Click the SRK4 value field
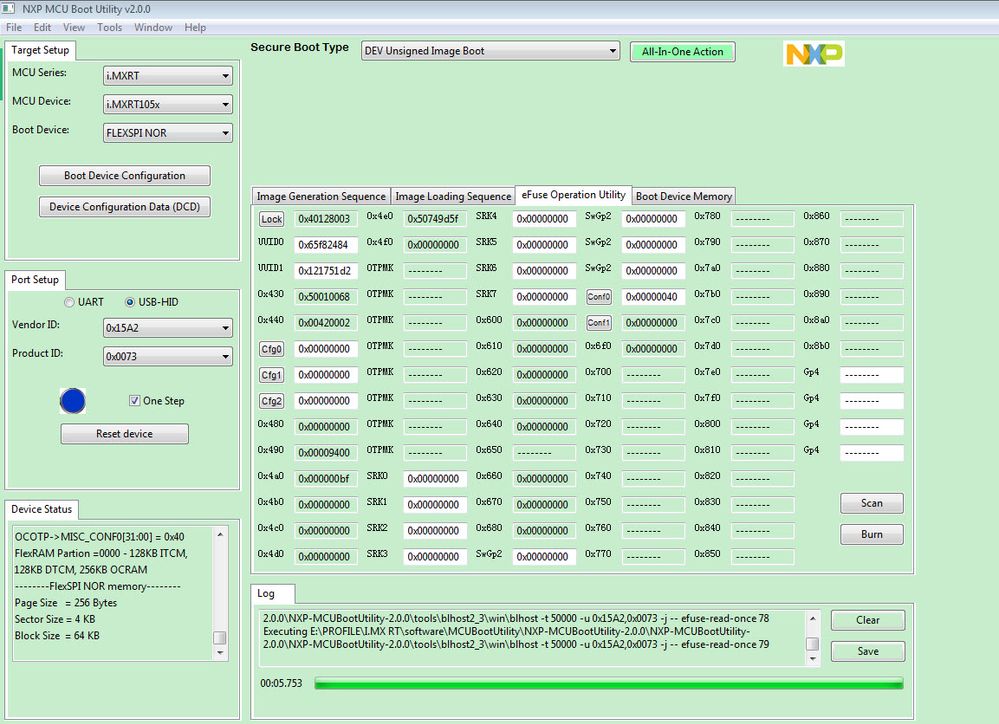 (x=544, y=219)
